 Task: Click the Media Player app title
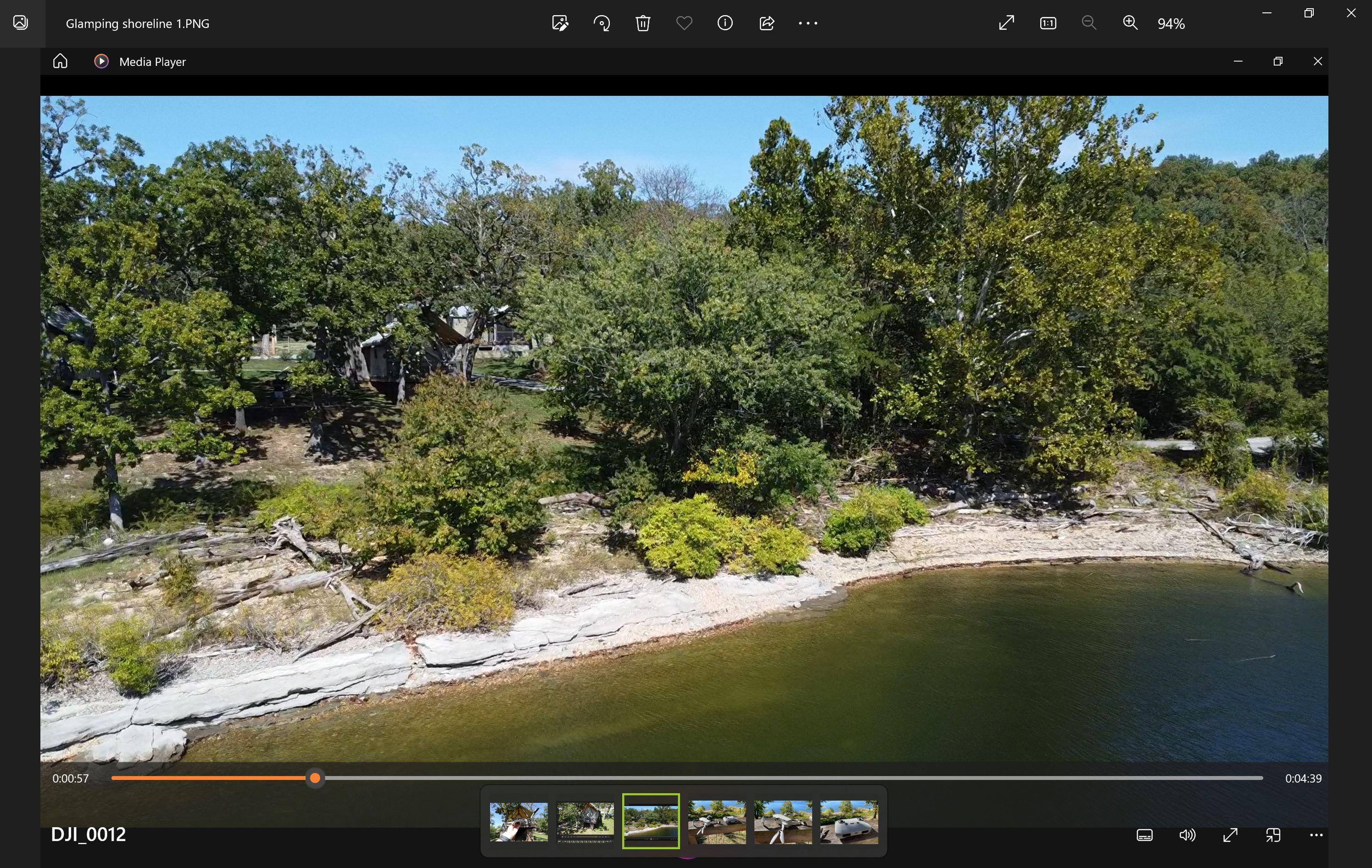pyautogui.click(x=152, y=61)
